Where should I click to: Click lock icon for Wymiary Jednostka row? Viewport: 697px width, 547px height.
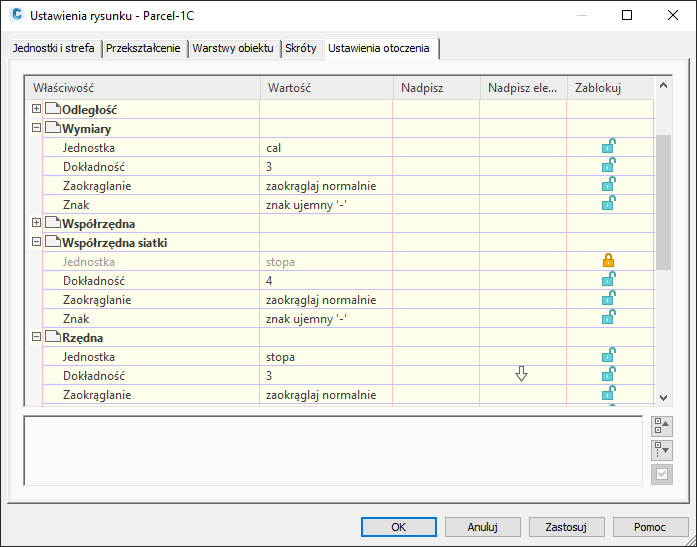(x=608, y=147)
